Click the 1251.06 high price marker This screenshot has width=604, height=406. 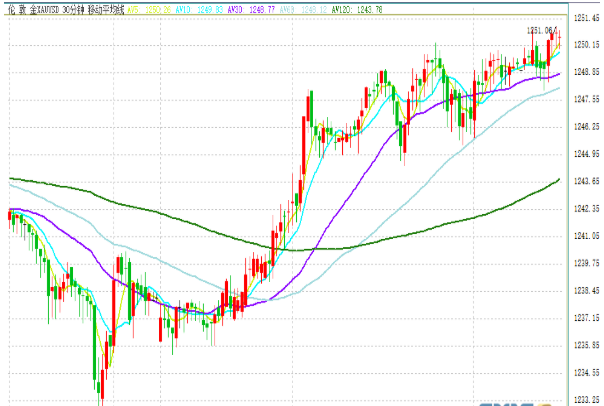click(x=538, y=30)
